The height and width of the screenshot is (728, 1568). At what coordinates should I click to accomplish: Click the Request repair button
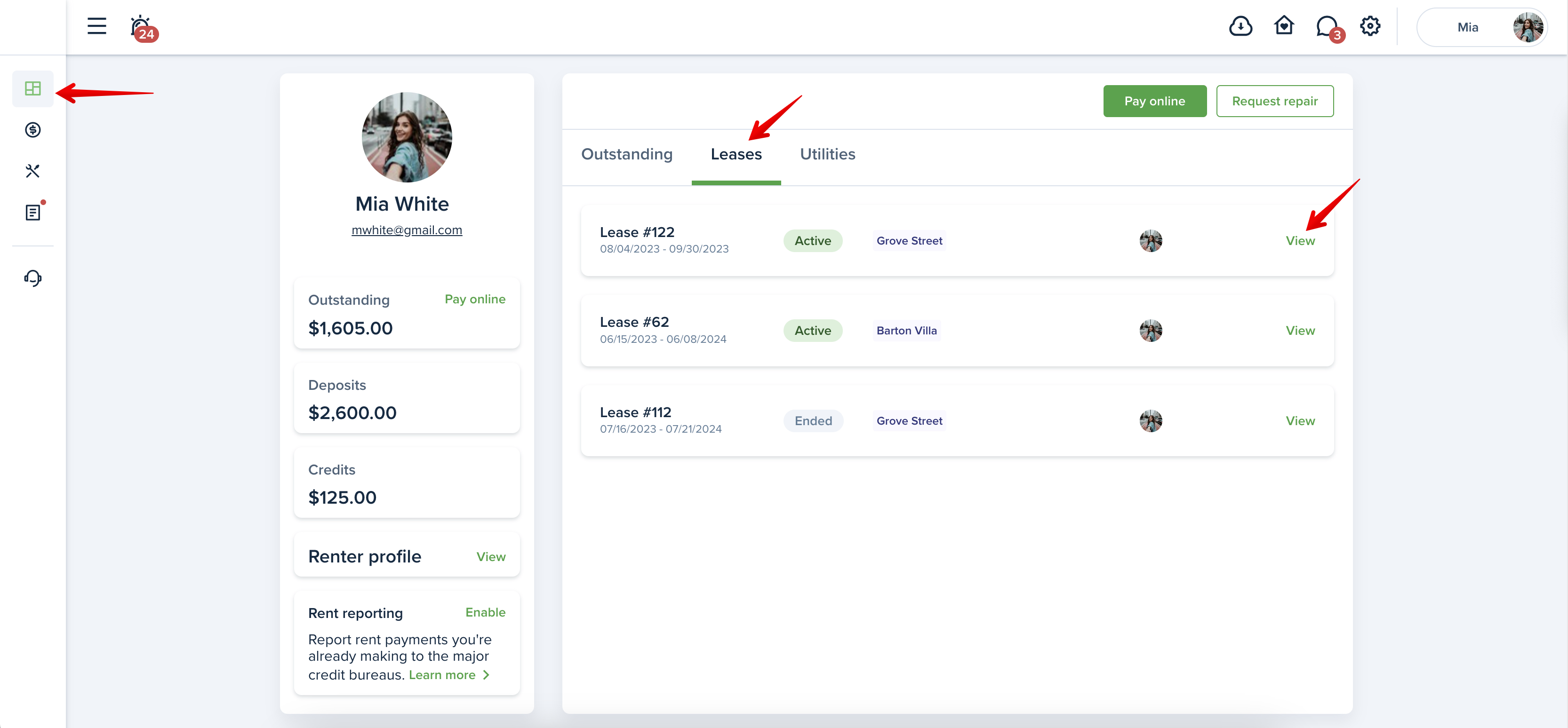click(x=1275, y=101)
